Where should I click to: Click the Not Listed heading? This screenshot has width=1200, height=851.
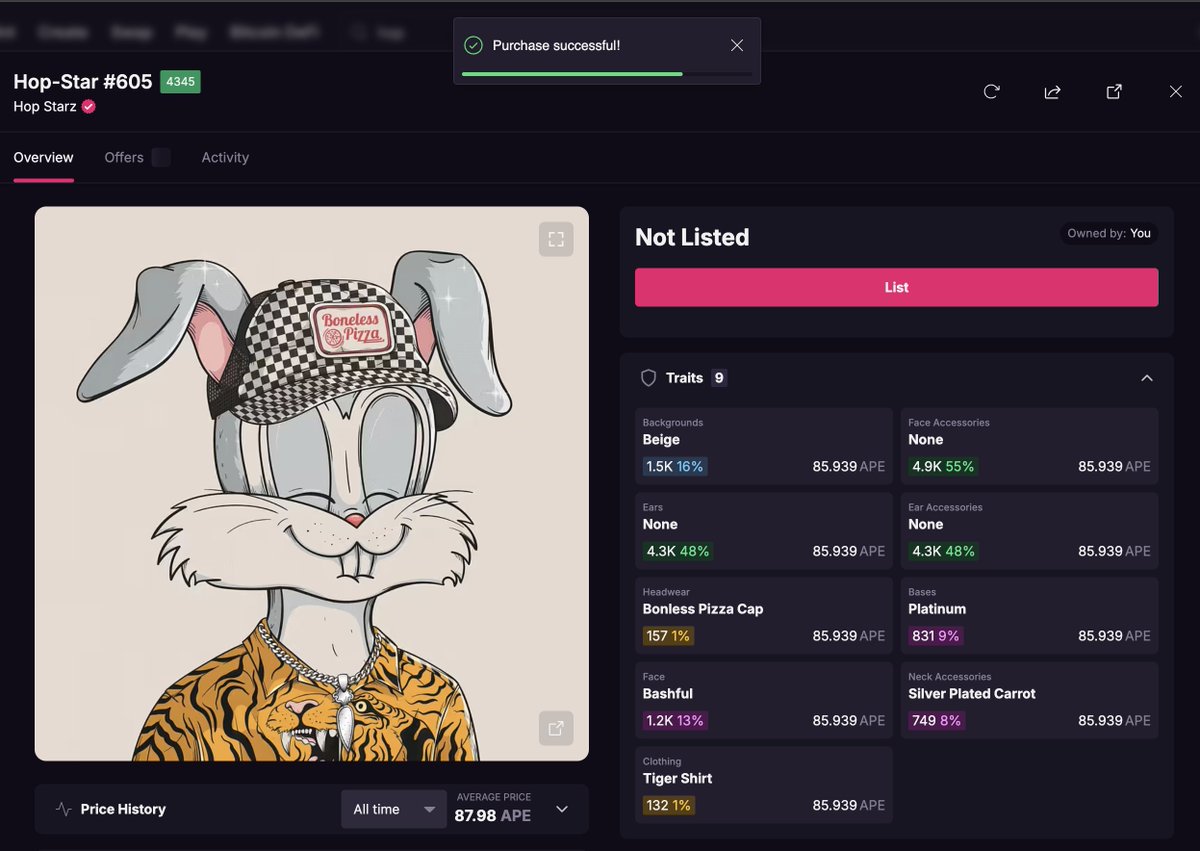click(692, 237)
